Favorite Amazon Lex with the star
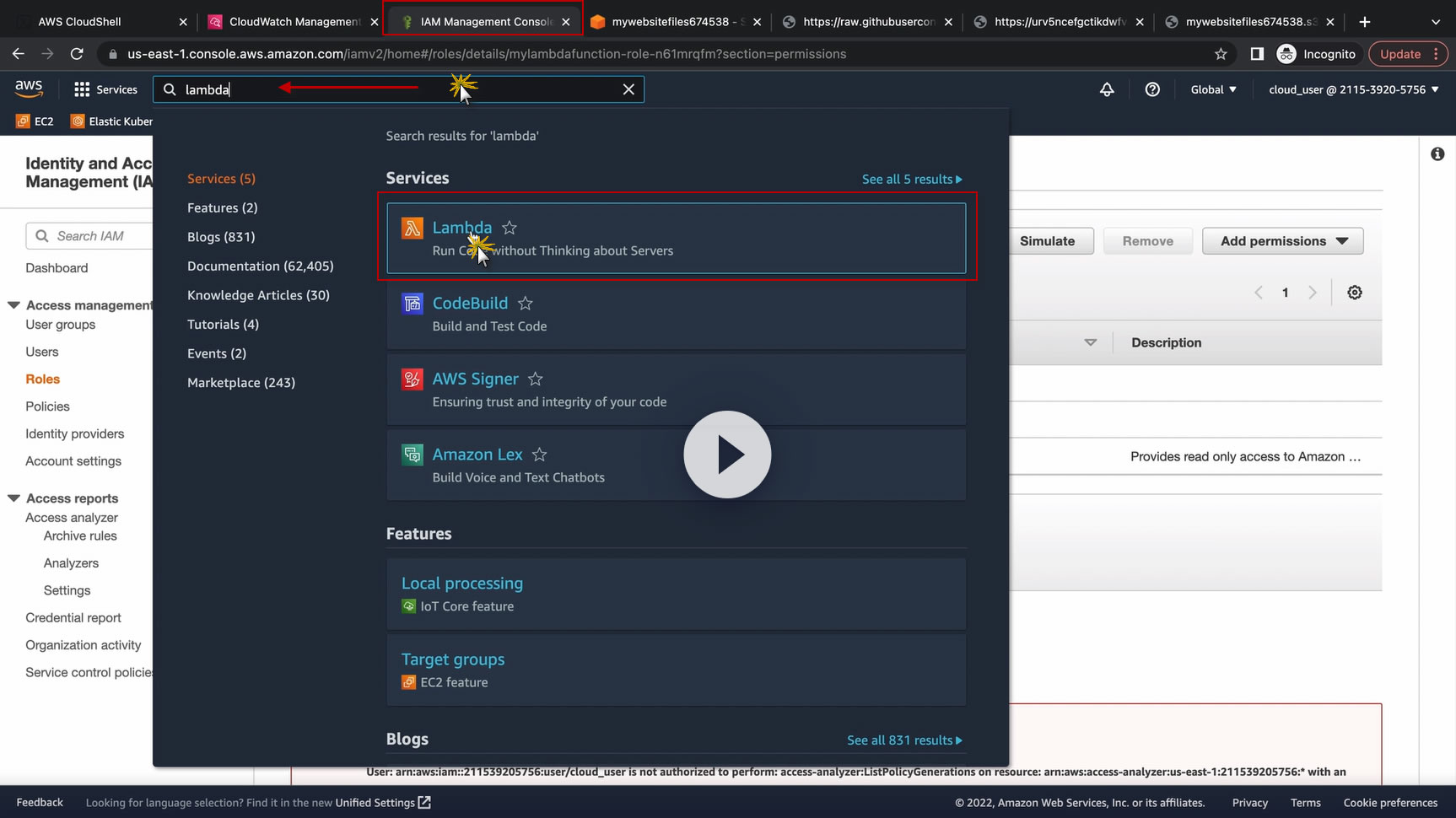 click(540, 455)
